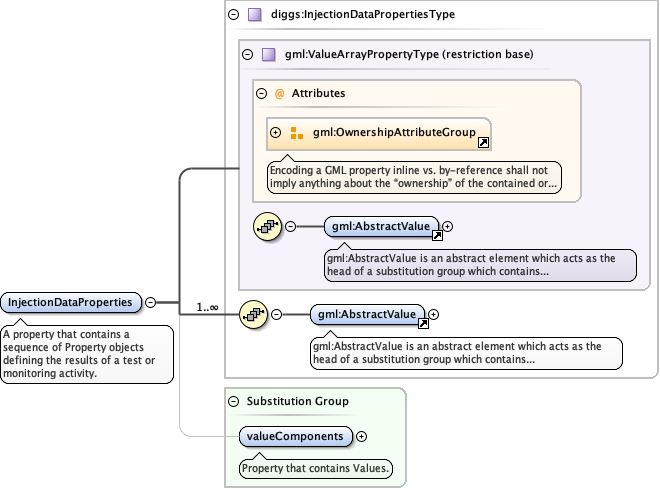Collapse the InjectionDataProperties root element
The height and width of the screenshot is (489, 660).
150,301
